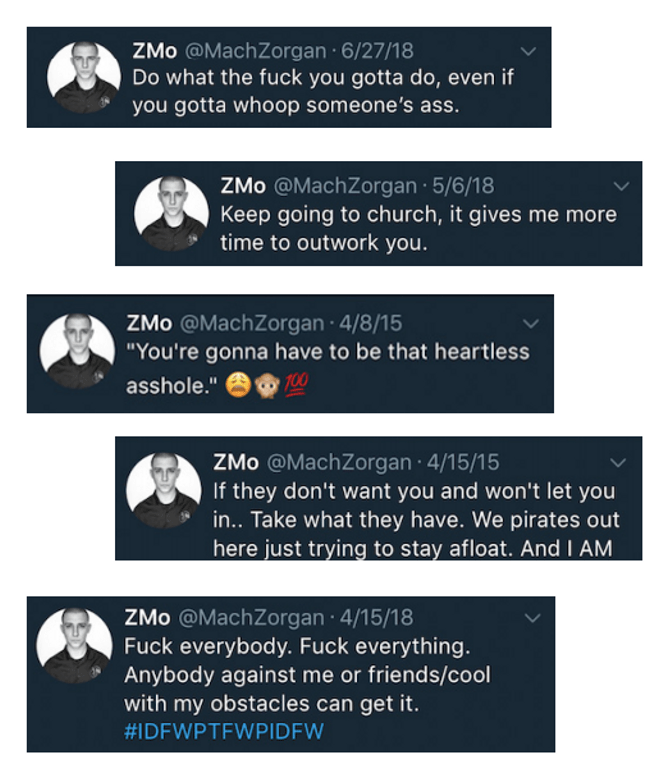
Task: Expand the chevron menu on the 6/27/18 tweet
Action: [530, 51]
